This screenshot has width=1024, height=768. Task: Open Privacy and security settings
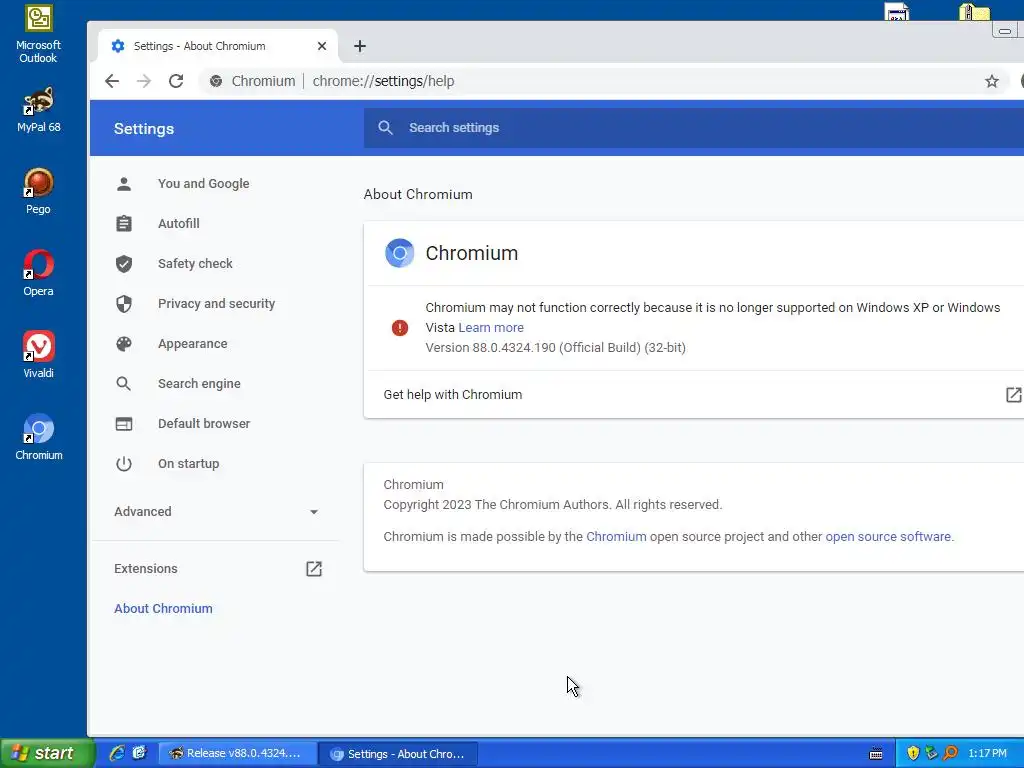click(215, 304)
